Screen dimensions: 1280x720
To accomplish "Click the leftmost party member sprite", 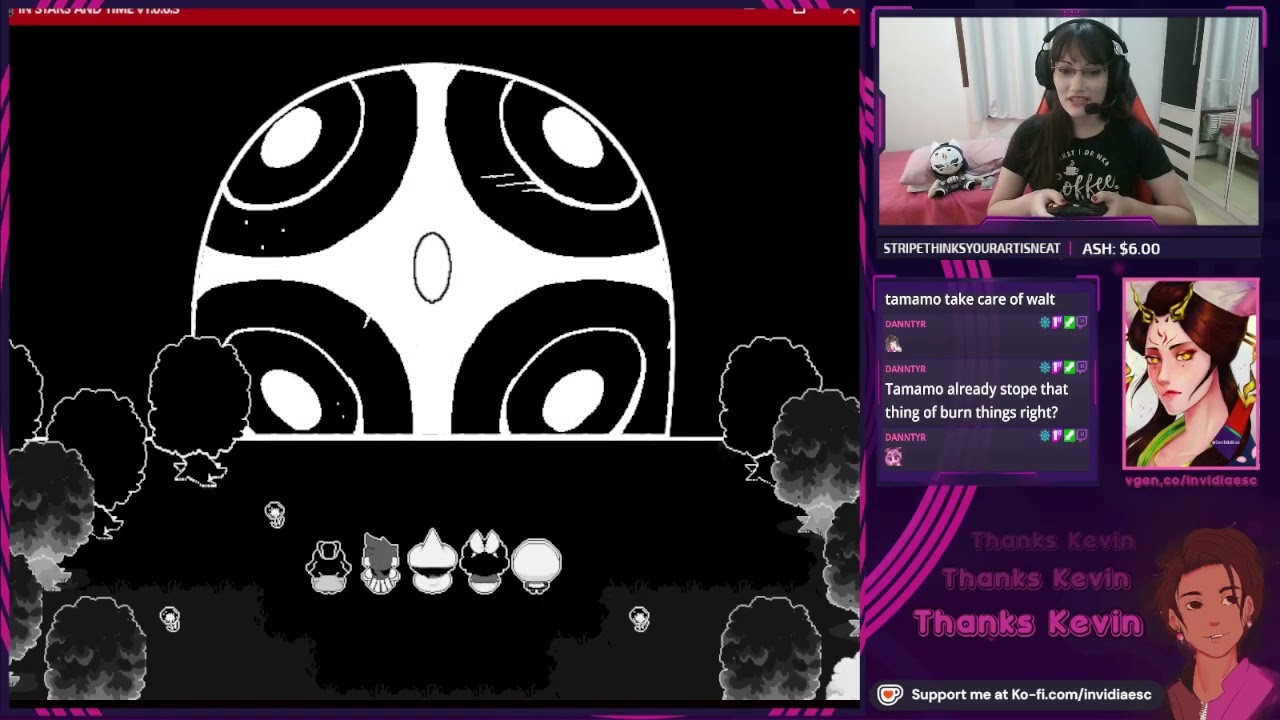I will [x=327, y=566].
